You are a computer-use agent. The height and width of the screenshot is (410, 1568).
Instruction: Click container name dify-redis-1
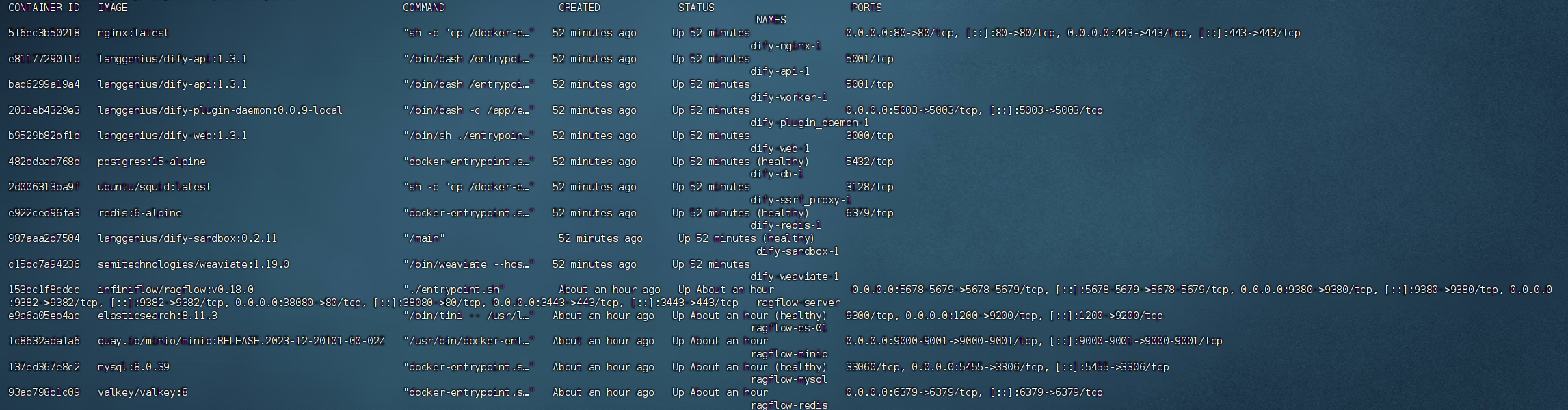(786, 225)
